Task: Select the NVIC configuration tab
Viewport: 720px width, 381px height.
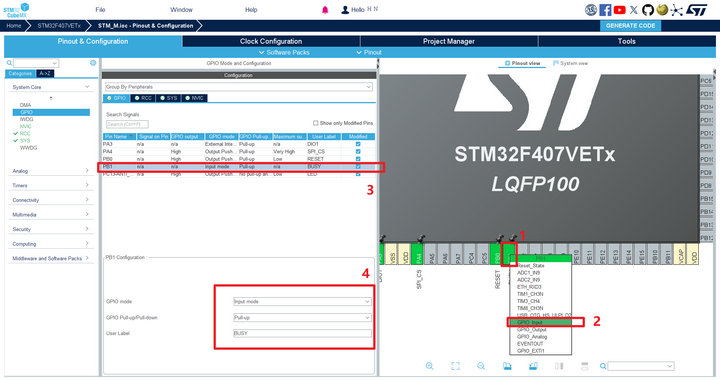Action: tap(194, 98)
